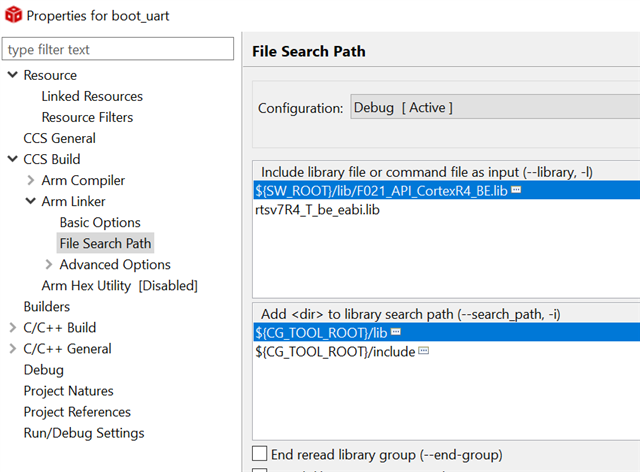Click ellipsis icon beside F021_API_CortexR4_BE.lib entry
640x472 pixels.
(516, 189)
